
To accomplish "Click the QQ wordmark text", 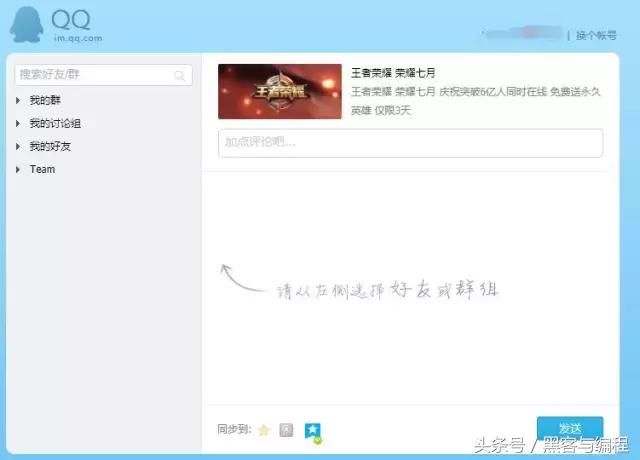I will (71, 20).
